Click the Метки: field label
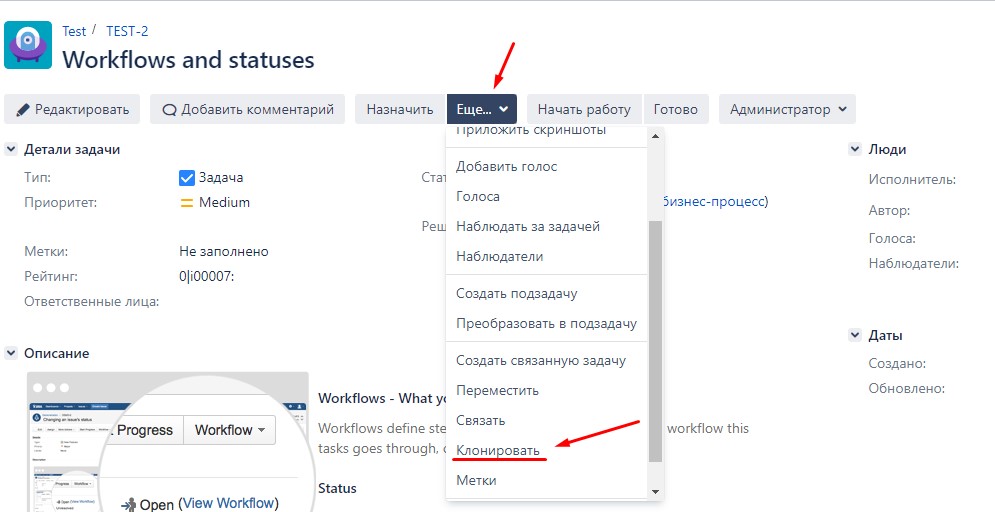 tap(46, 252)
